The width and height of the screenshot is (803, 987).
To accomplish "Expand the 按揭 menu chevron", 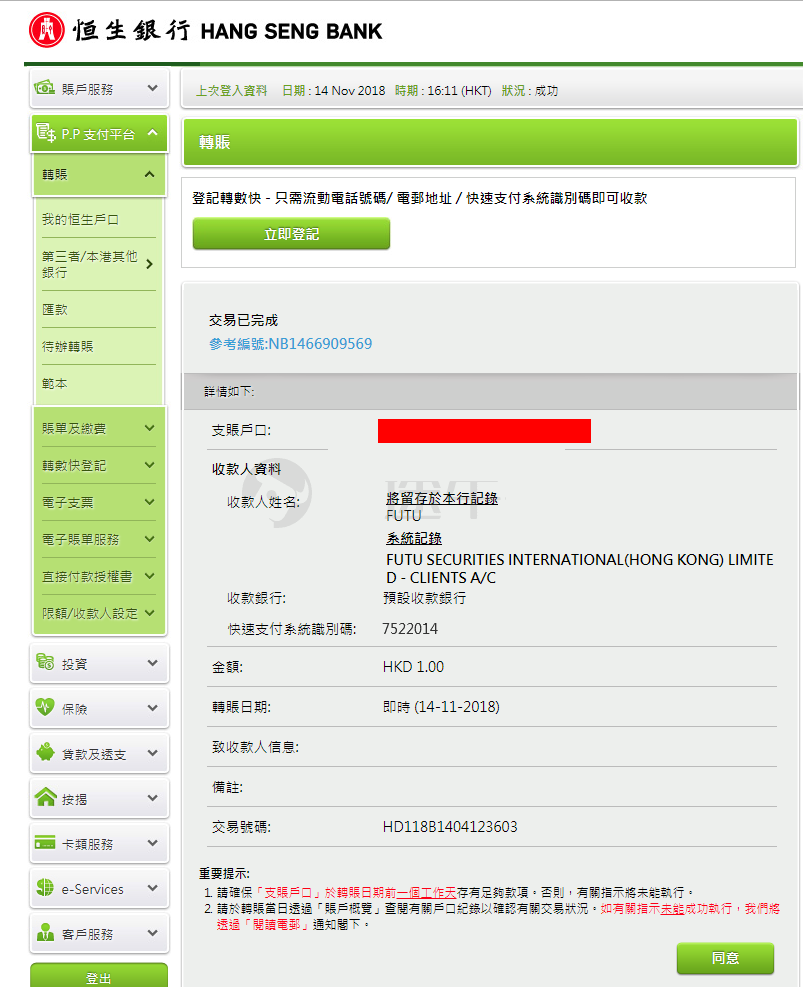I will 152,798.
